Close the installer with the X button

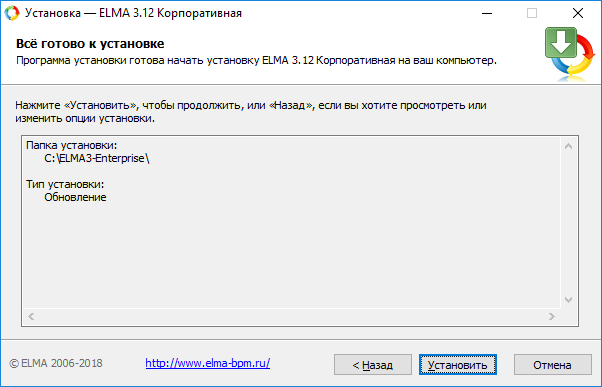pos(578,13)
